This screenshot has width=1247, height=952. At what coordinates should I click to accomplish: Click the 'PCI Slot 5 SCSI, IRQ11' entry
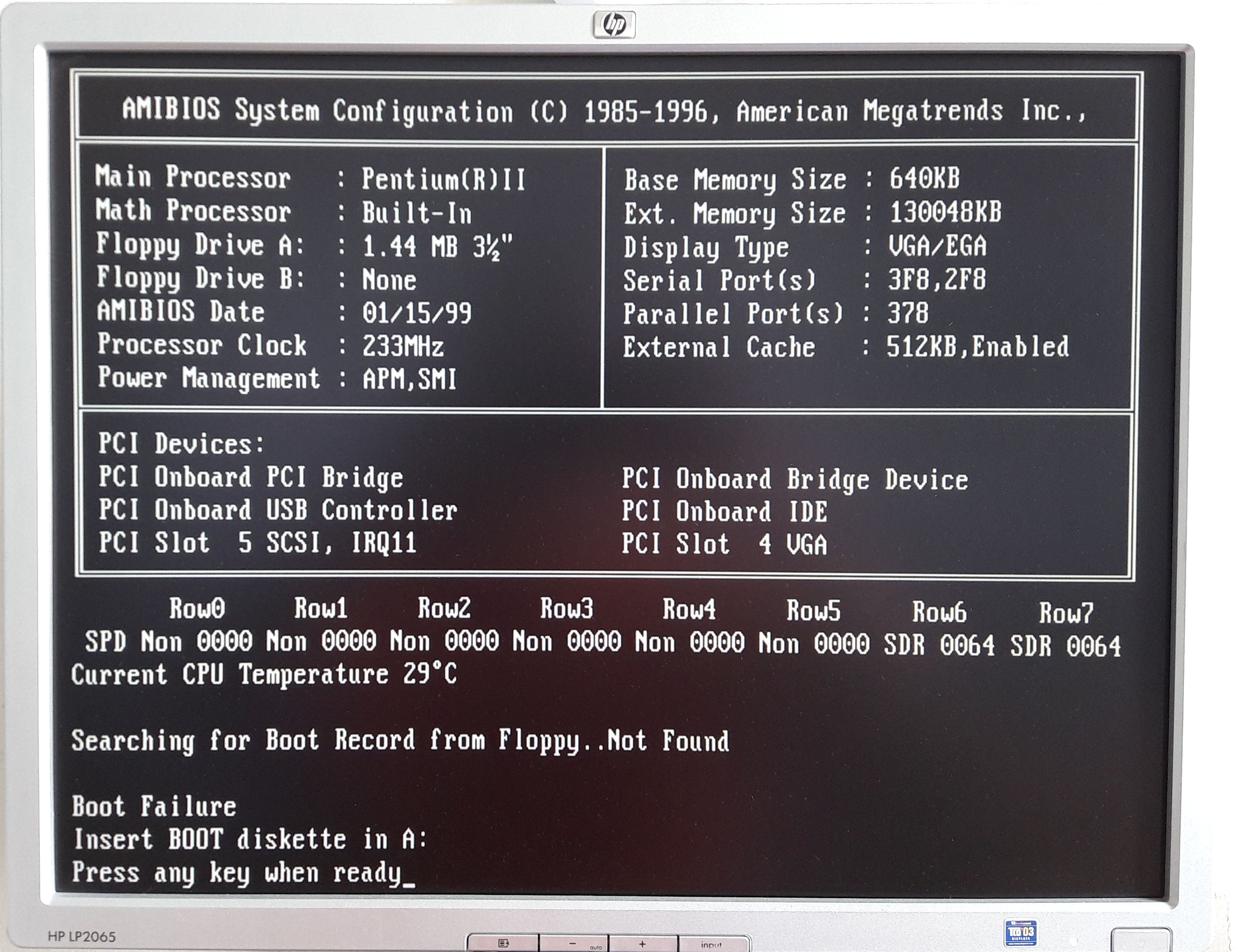click(x=258, y=543)
